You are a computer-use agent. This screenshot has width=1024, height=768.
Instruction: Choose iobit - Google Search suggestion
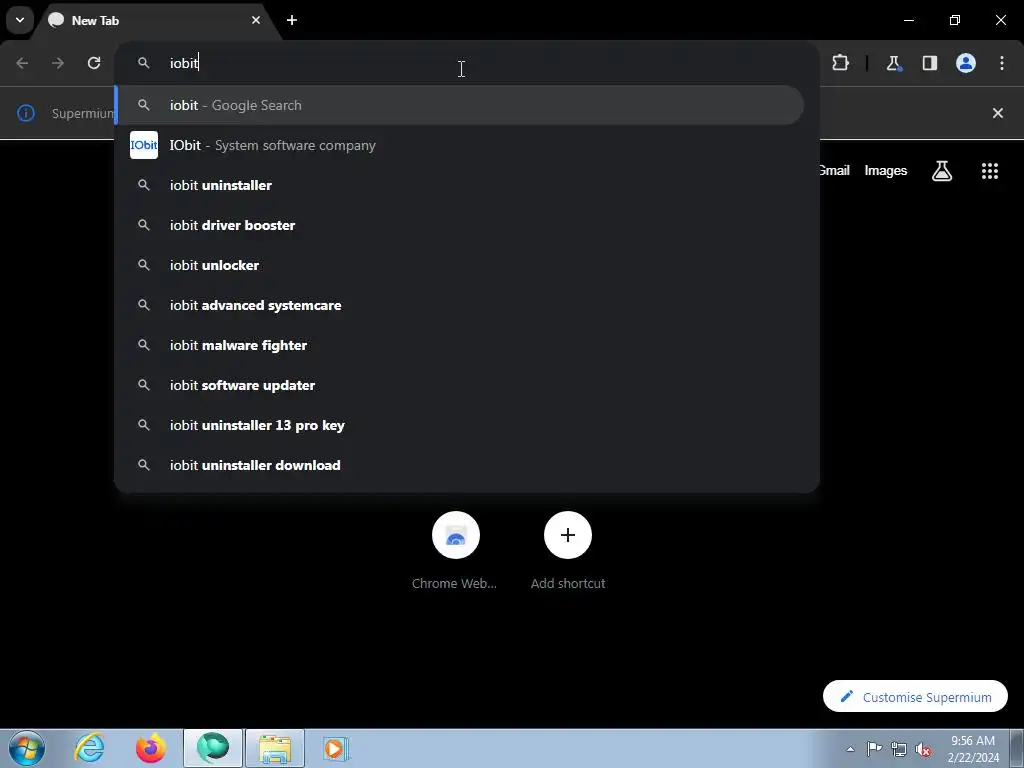(460, 105)
